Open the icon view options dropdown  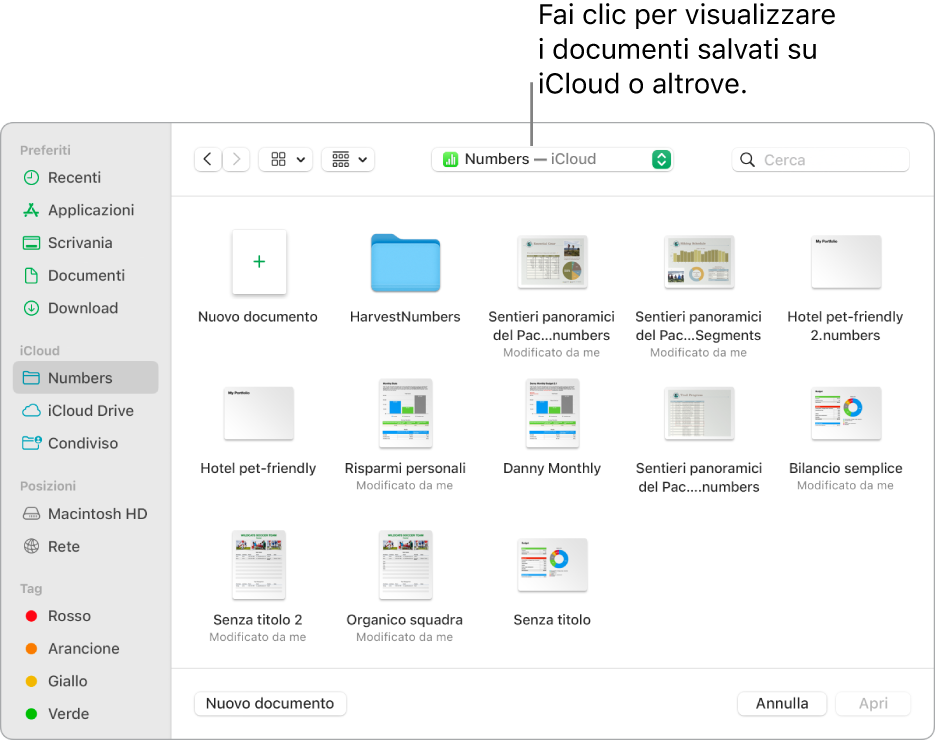point(285,159)
